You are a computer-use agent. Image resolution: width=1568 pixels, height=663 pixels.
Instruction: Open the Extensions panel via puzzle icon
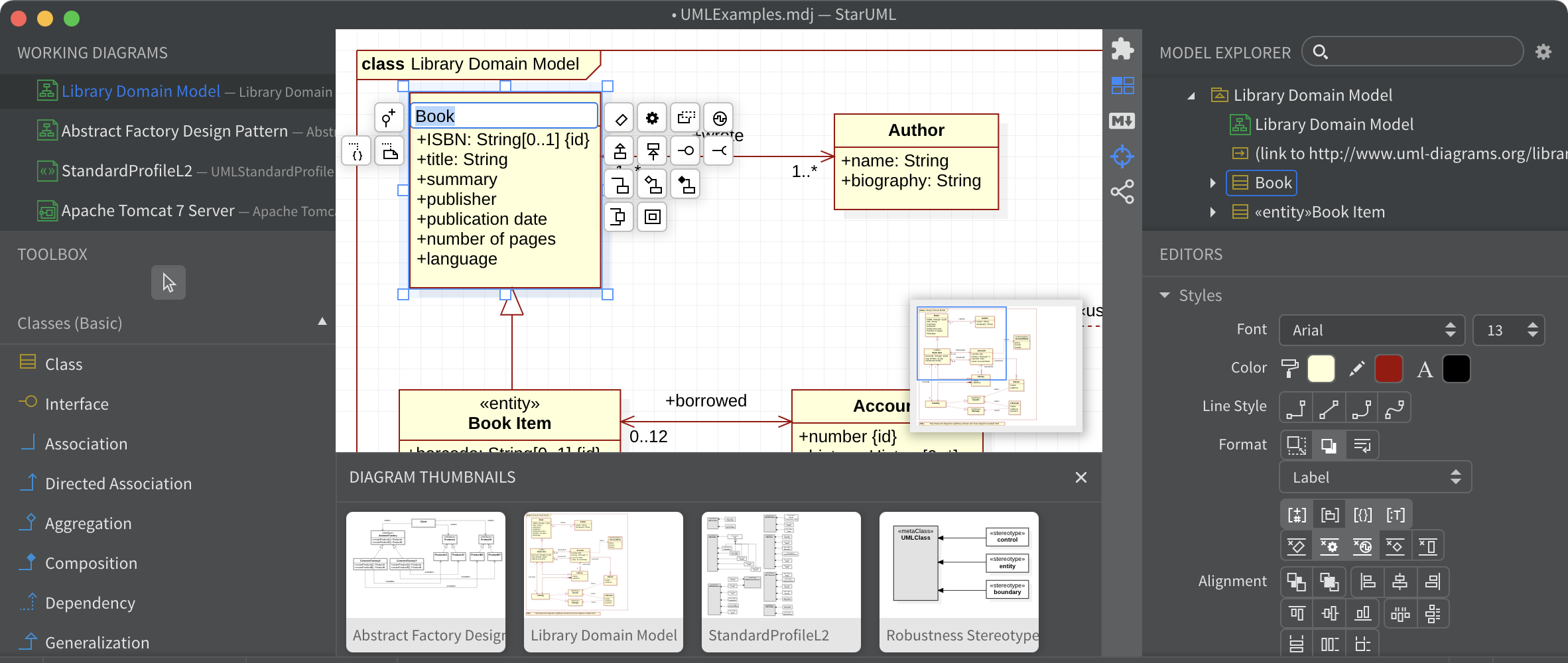click(1123, 49)
